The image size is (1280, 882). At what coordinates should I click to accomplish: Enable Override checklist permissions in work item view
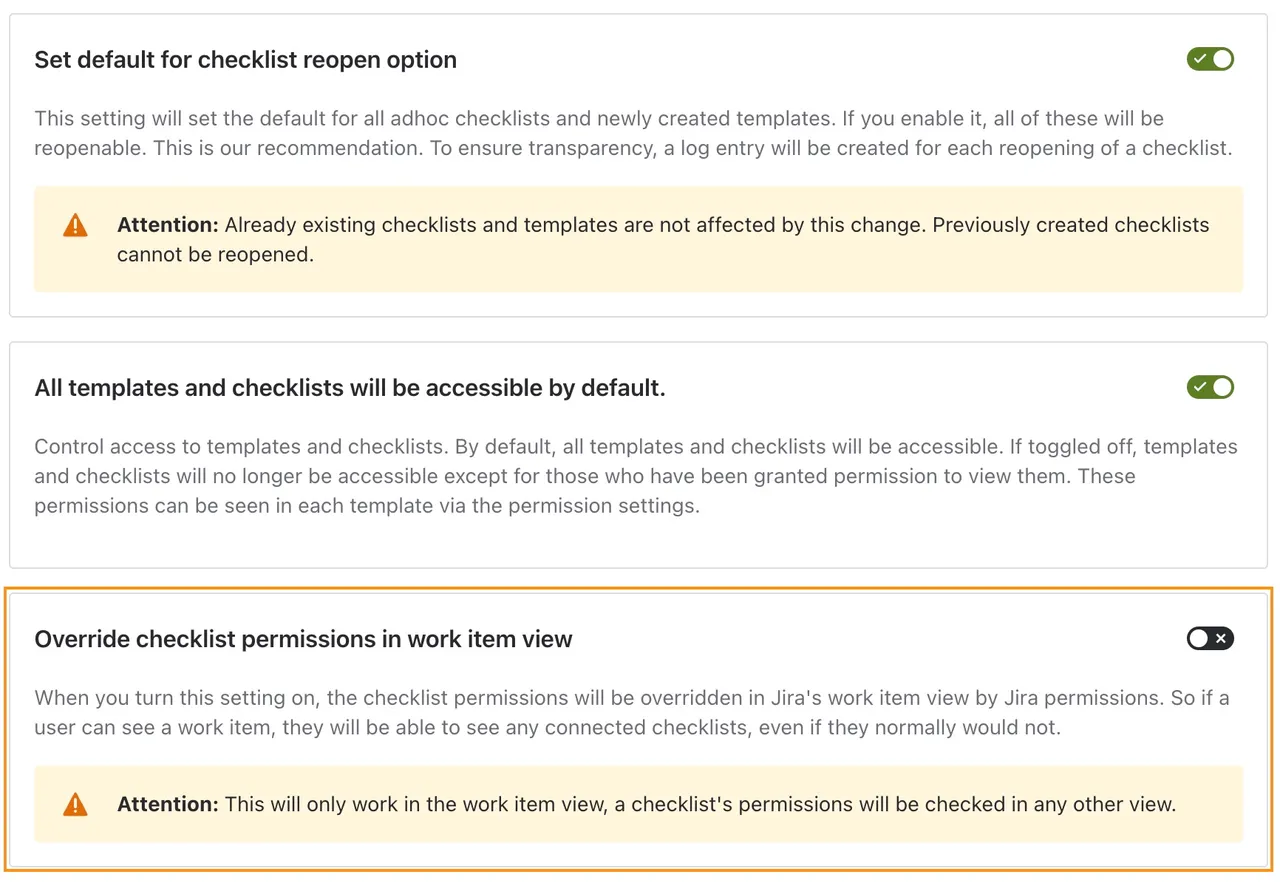click(x=1210, y=638)
